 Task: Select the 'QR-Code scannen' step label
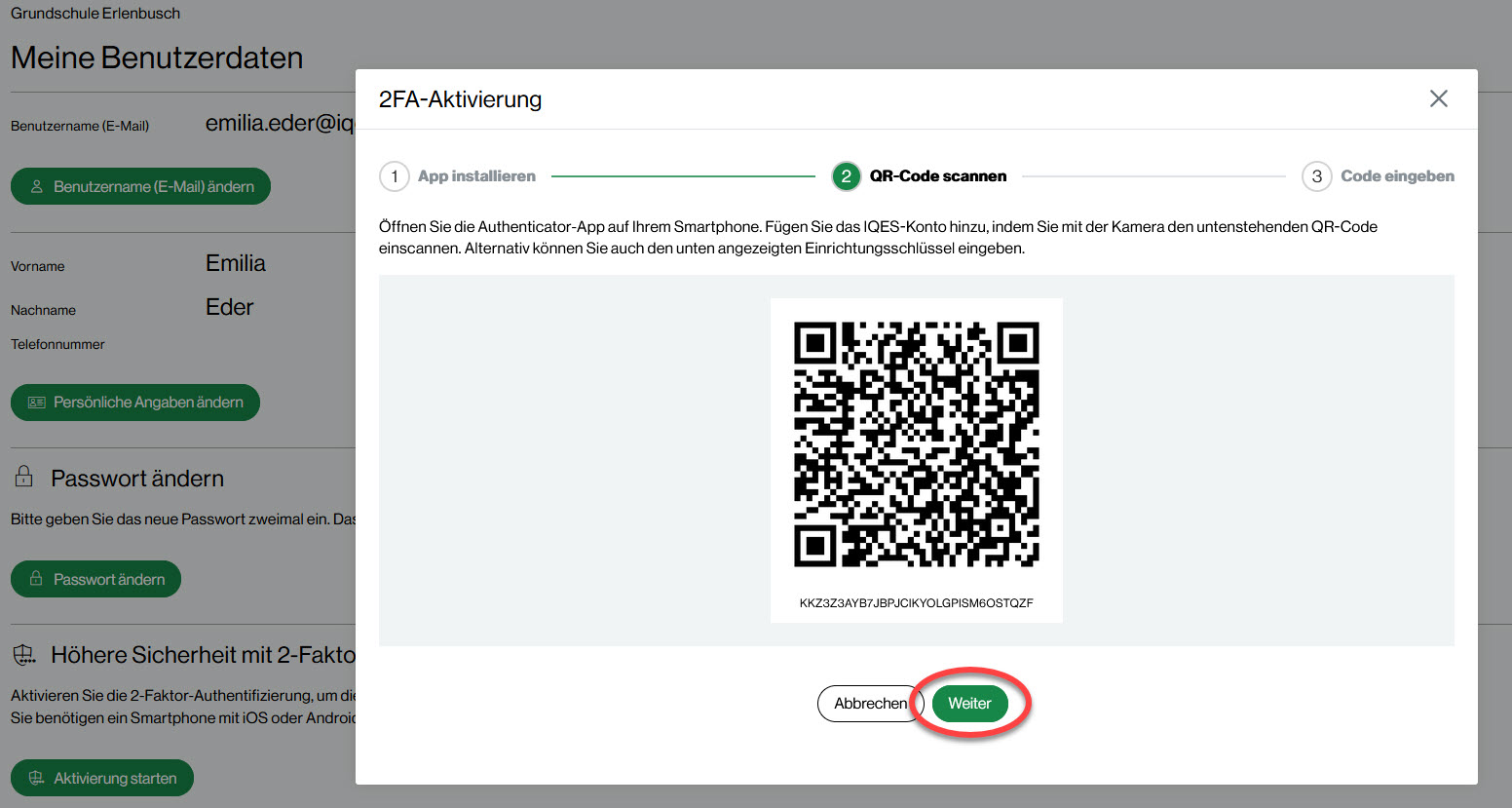tap(937, 176)
